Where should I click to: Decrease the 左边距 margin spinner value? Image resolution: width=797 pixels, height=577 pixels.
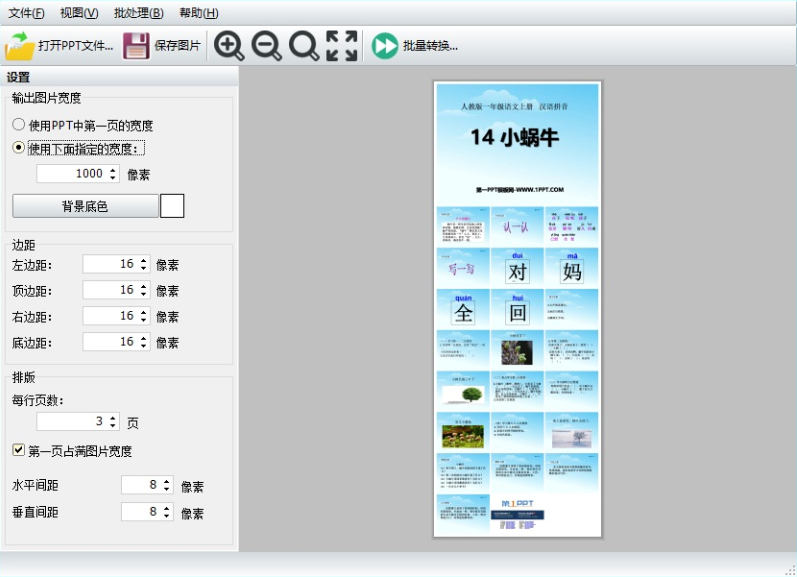pyautogui.click(x=144, y=268)
